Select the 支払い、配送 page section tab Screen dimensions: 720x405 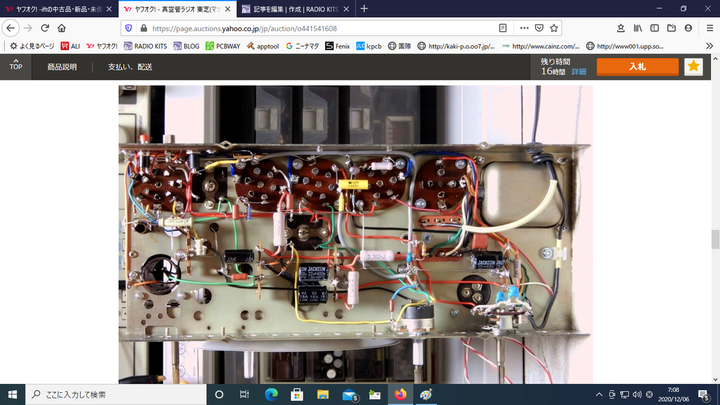(x=130, y=67)
